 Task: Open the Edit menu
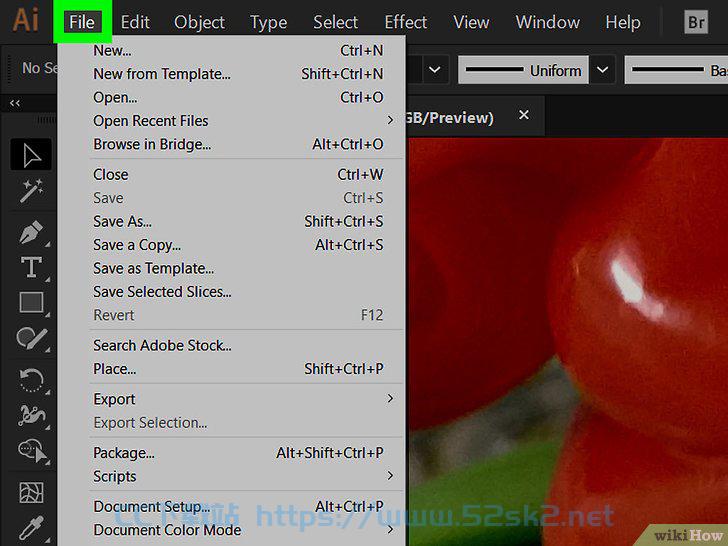tap(135, 22)
